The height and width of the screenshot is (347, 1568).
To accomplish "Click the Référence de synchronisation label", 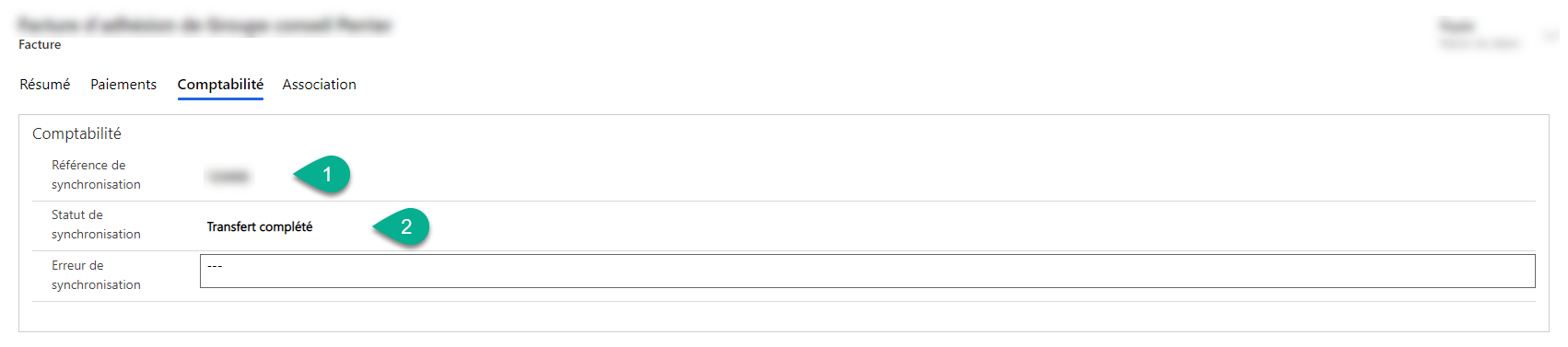I will click(96, 175).
